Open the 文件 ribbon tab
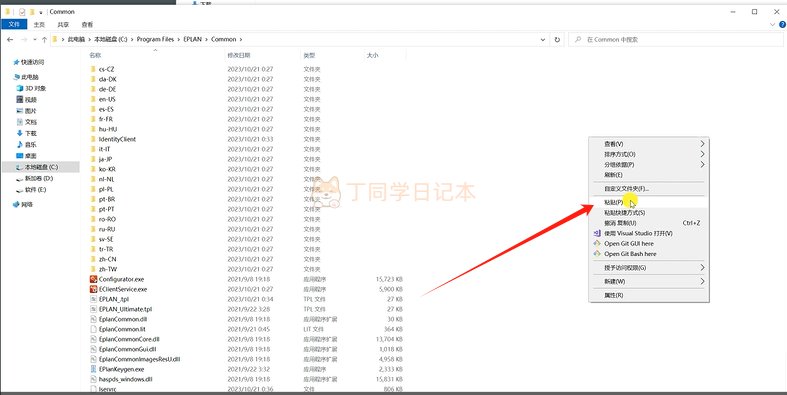 (15, 25)
